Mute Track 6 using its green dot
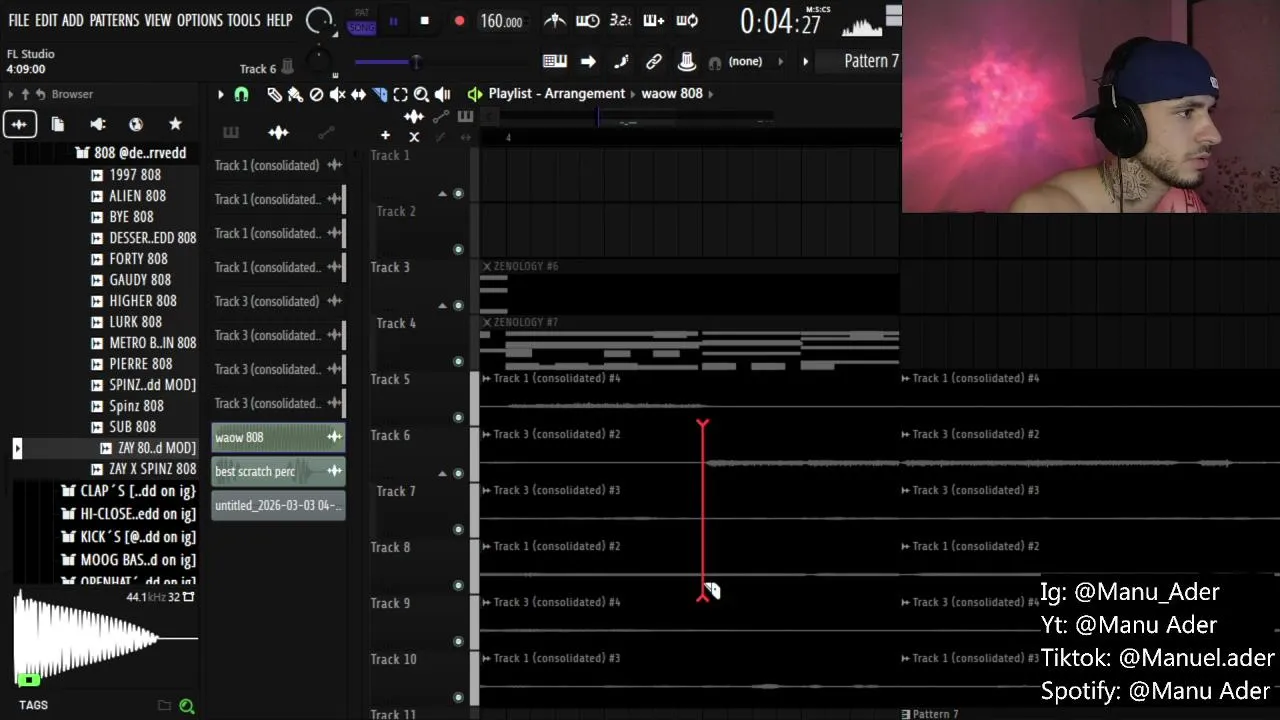 [458, 473]
